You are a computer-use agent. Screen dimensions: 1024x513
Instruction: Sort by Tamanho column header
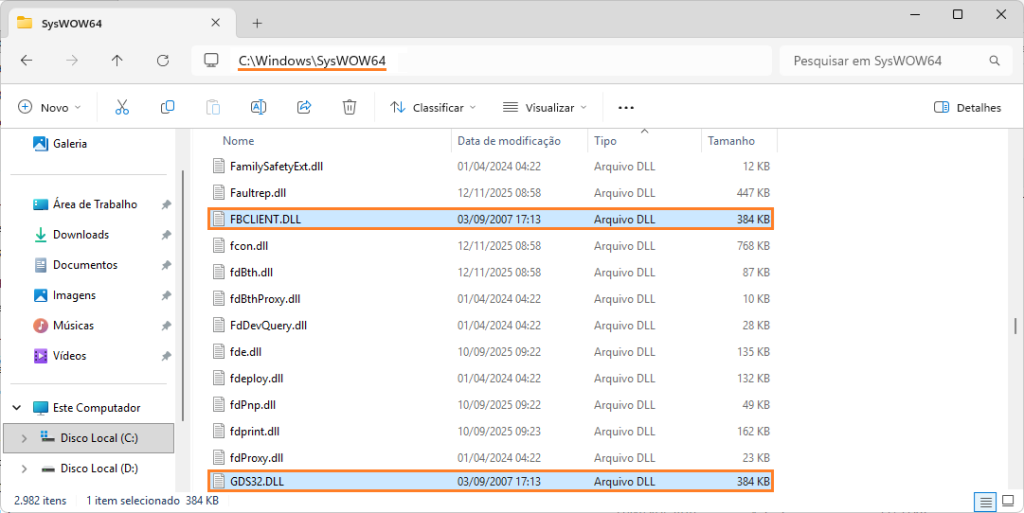click(731, 141)
